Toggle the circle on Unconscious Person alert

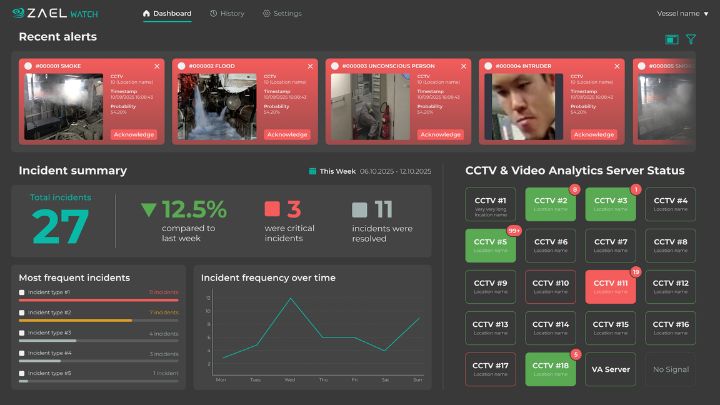(x=335, y=66)
